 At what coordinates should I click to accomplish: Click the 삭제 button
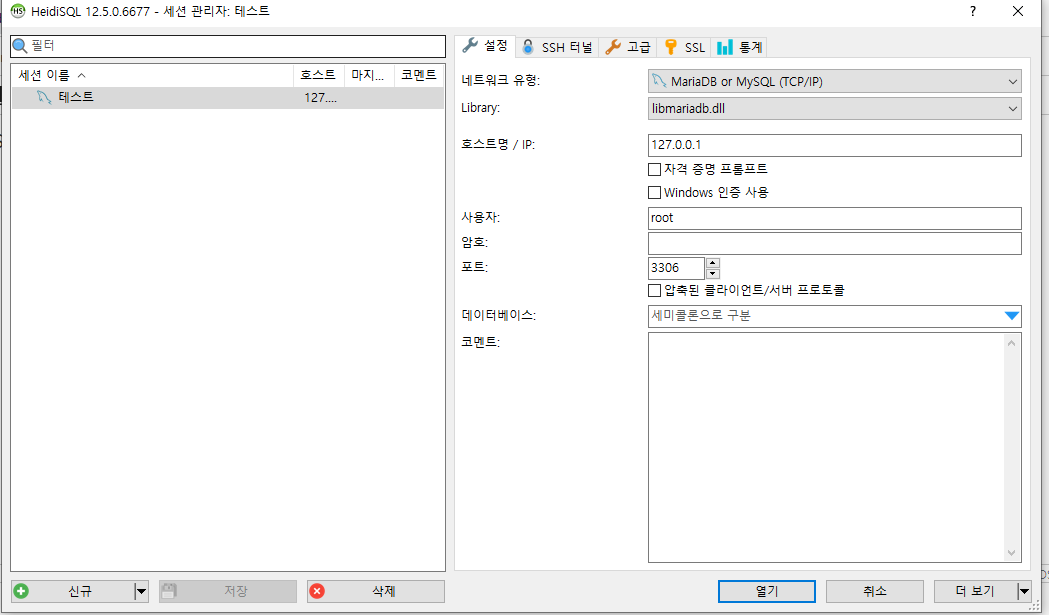[376, 592]
